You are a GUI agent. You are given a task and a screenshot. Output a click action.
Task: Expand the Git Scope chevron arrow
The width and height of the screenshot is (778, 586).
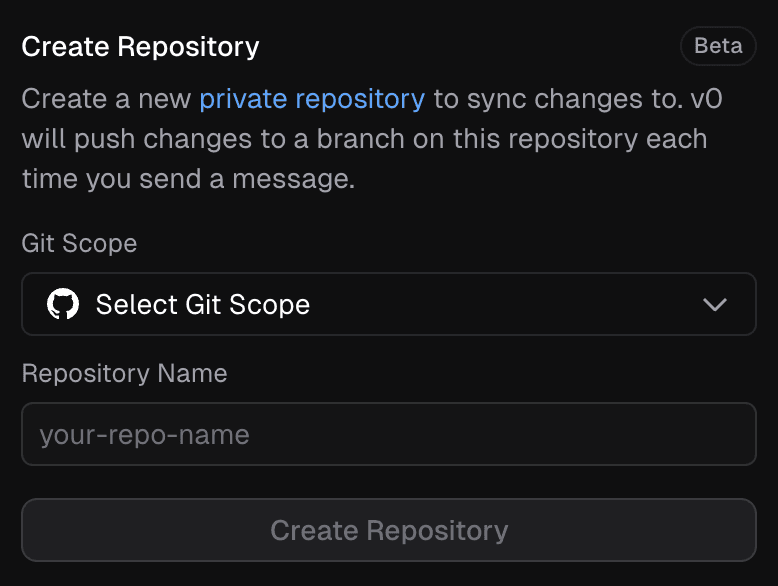coord(714,304)
